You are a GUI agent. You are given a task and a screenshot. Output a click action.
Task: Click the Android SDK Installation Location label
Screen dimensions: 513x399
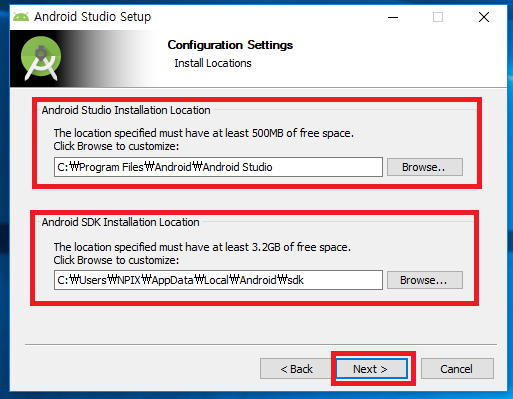click(x=120, y=222)
